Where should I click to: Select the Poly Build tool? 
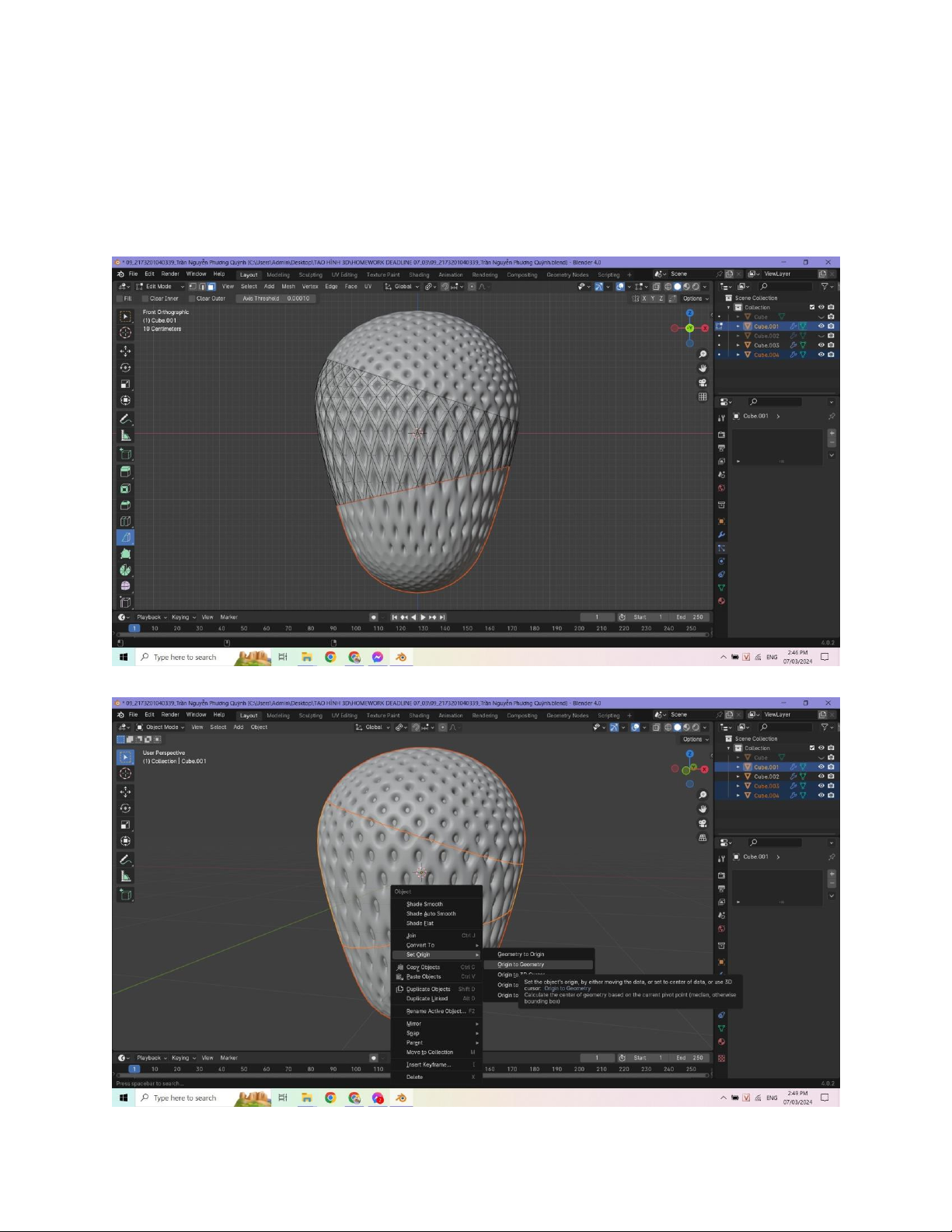pyautogui.click(x=125, y=553)
